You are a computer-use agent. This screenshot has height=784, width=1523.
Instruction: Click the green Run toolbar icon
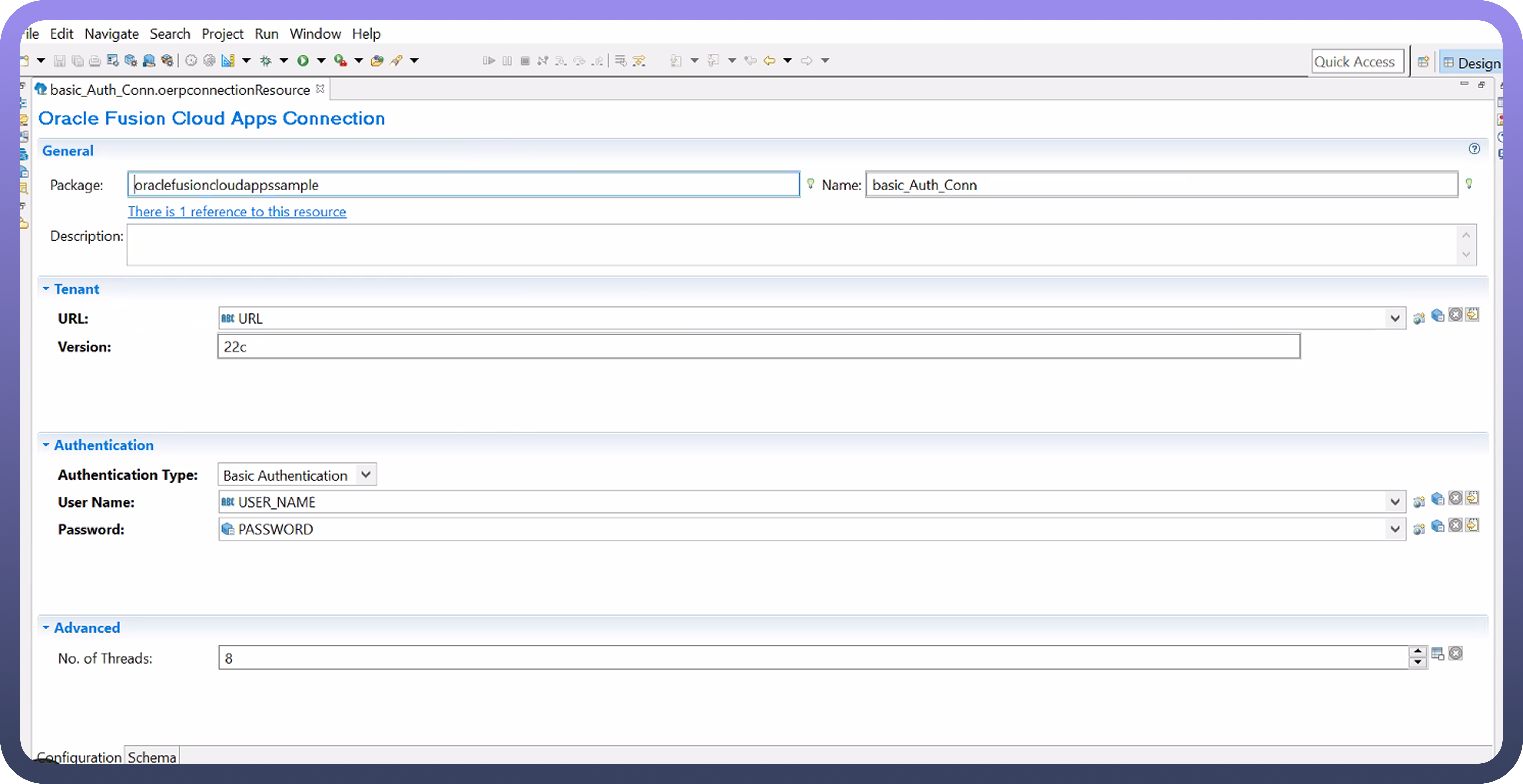pos(303,60)
